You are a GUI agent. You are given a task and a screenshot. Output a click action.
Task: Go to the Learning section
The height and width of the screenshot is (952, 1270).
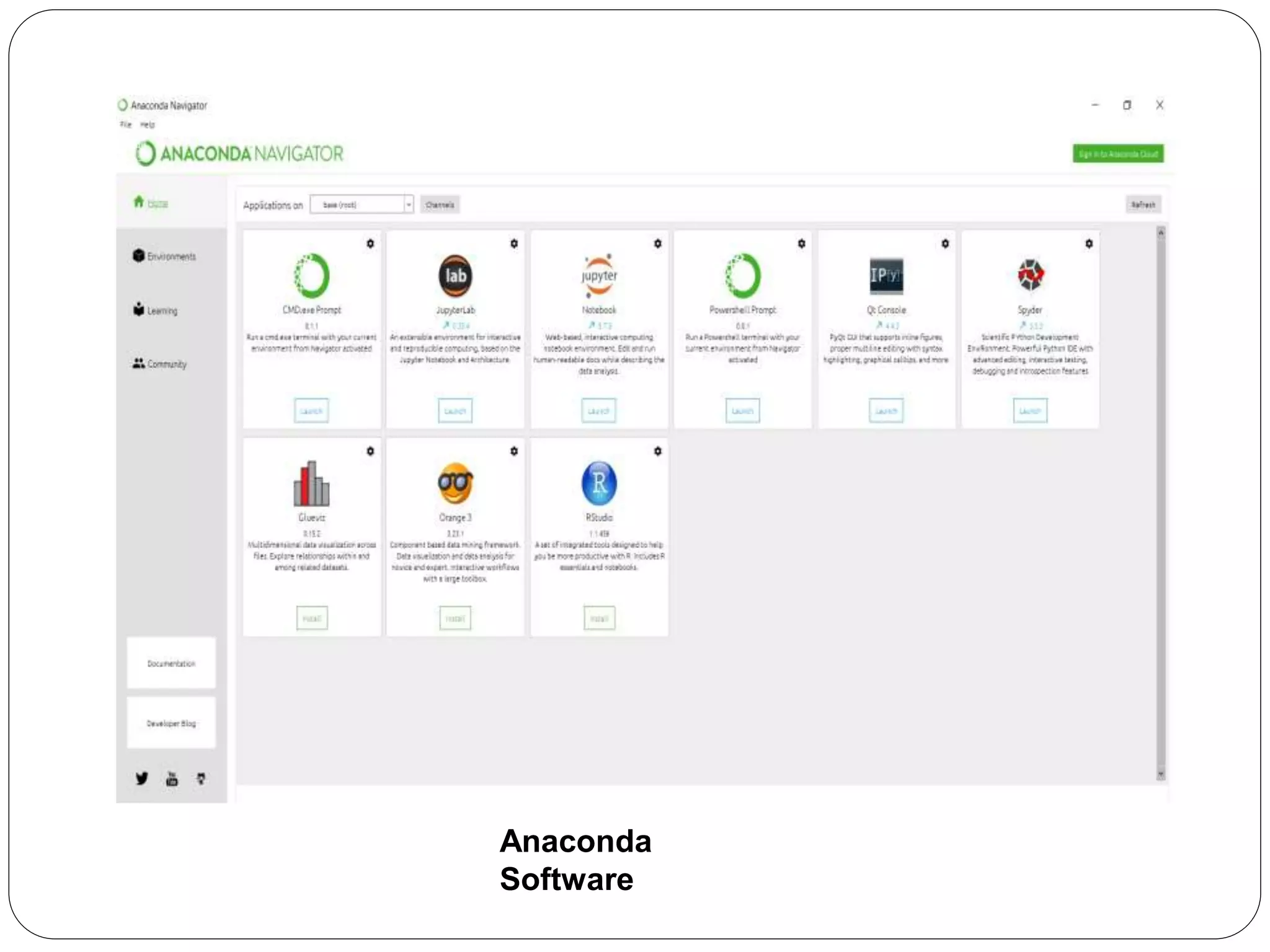[155, 310]
